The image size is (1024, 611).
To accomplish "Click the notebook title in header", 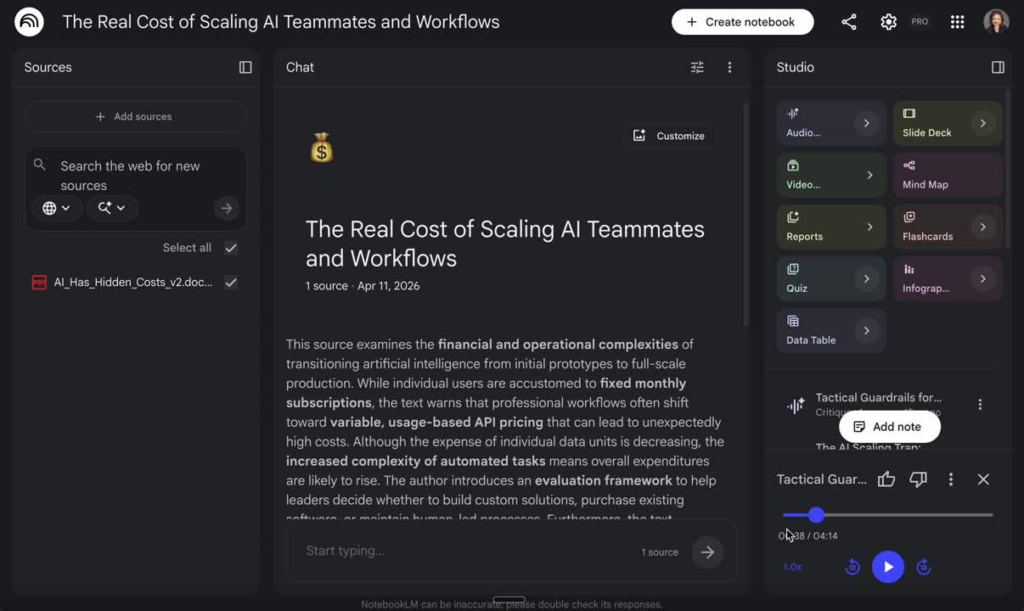I will point(281,22).
